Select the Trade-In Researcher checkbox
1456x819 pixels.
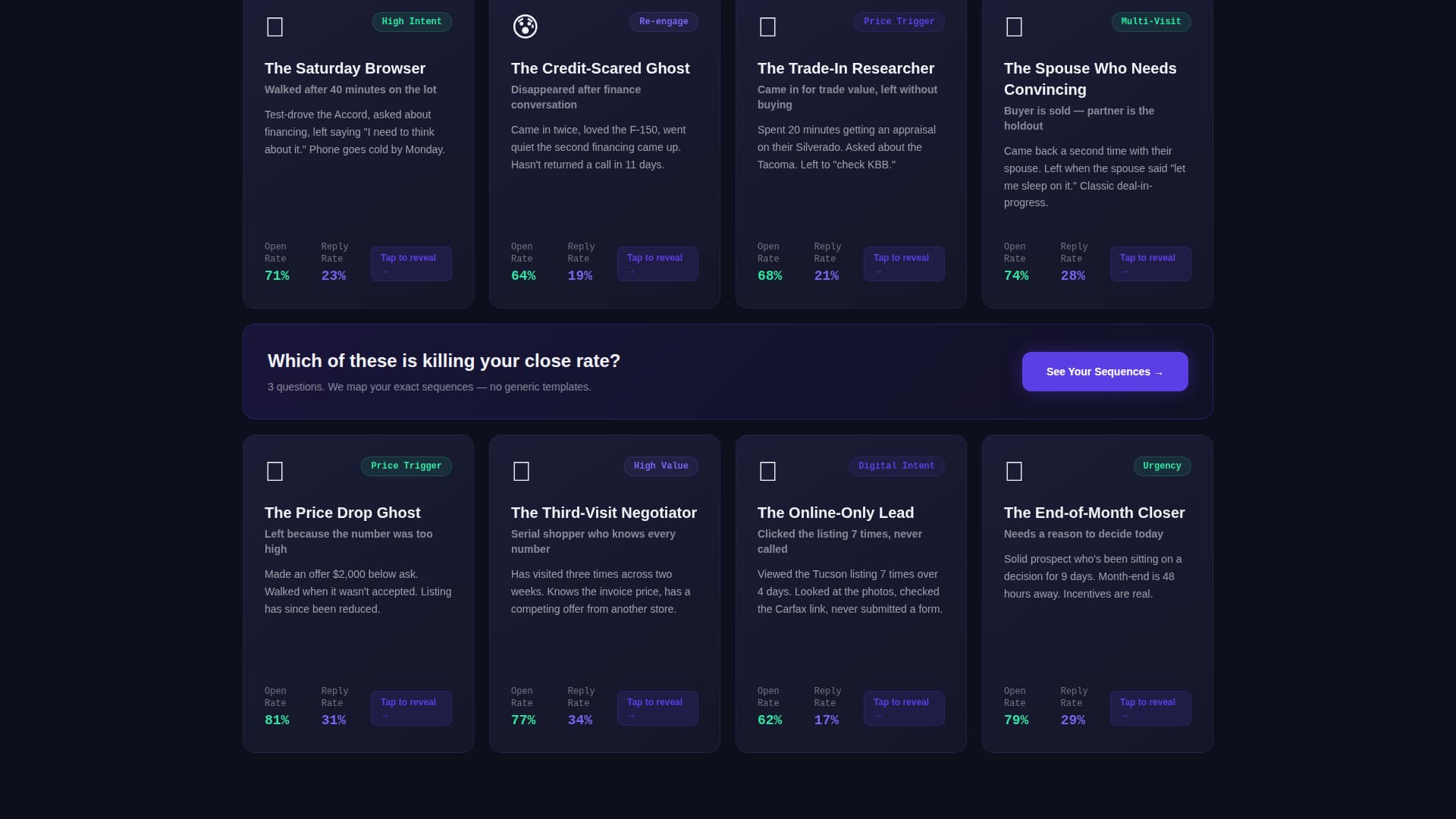click(767, 27)
